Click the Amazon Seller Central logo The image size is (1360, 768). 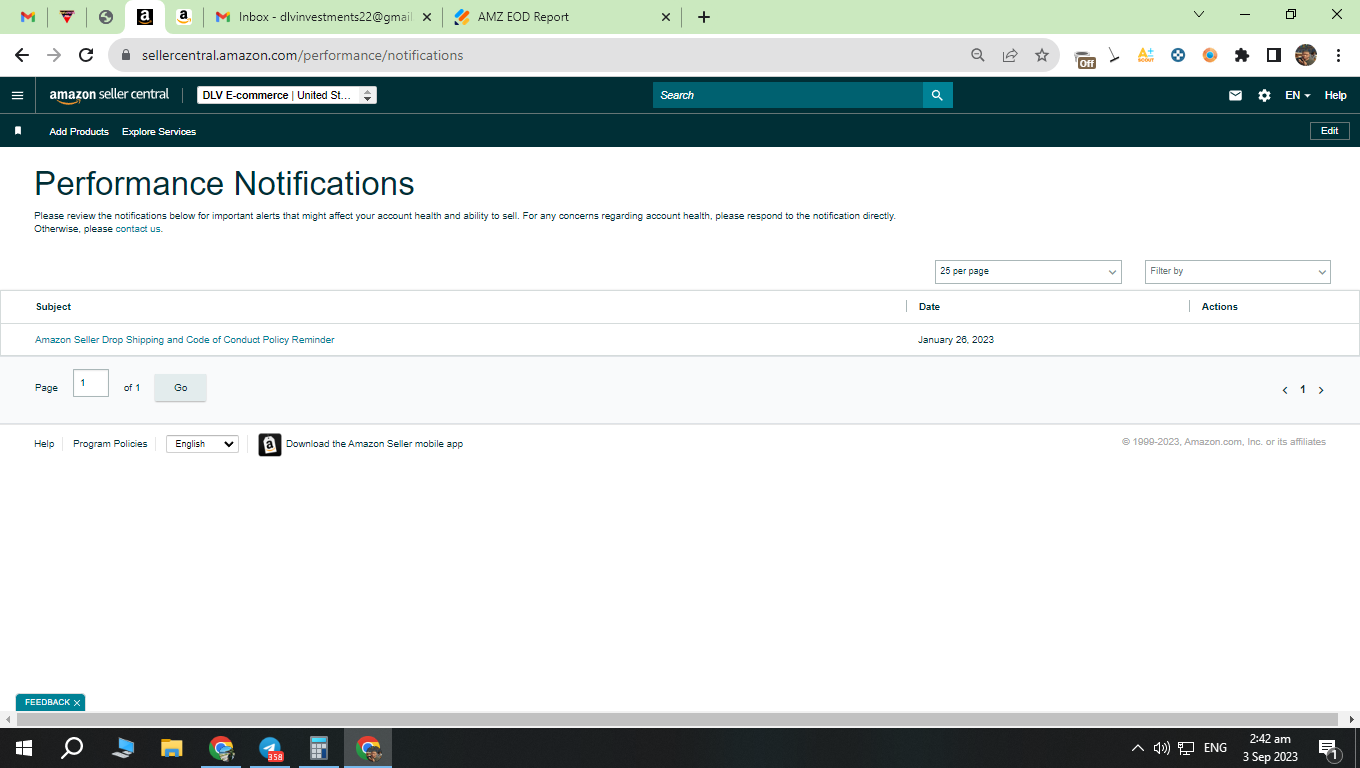coord(109,95)
